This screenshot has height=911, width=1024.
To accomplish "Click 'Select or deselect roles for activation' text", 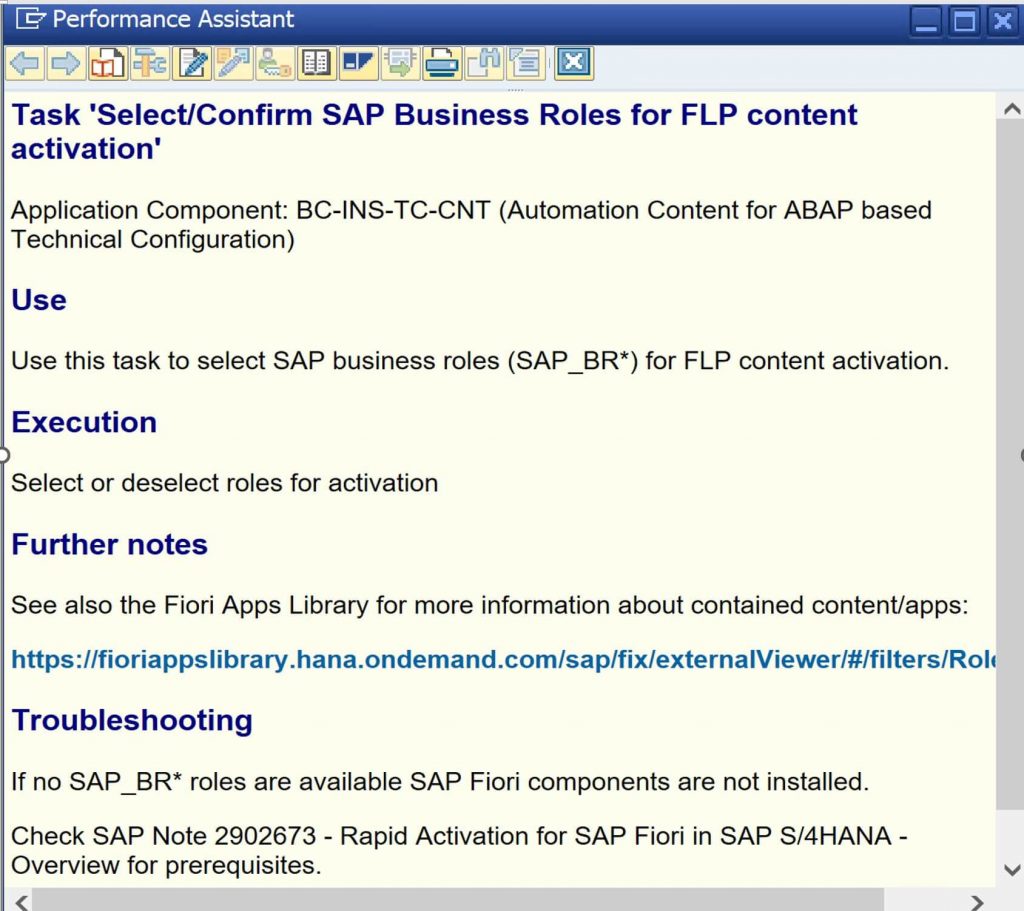I will pyautogui.click(x=225, y=483).
